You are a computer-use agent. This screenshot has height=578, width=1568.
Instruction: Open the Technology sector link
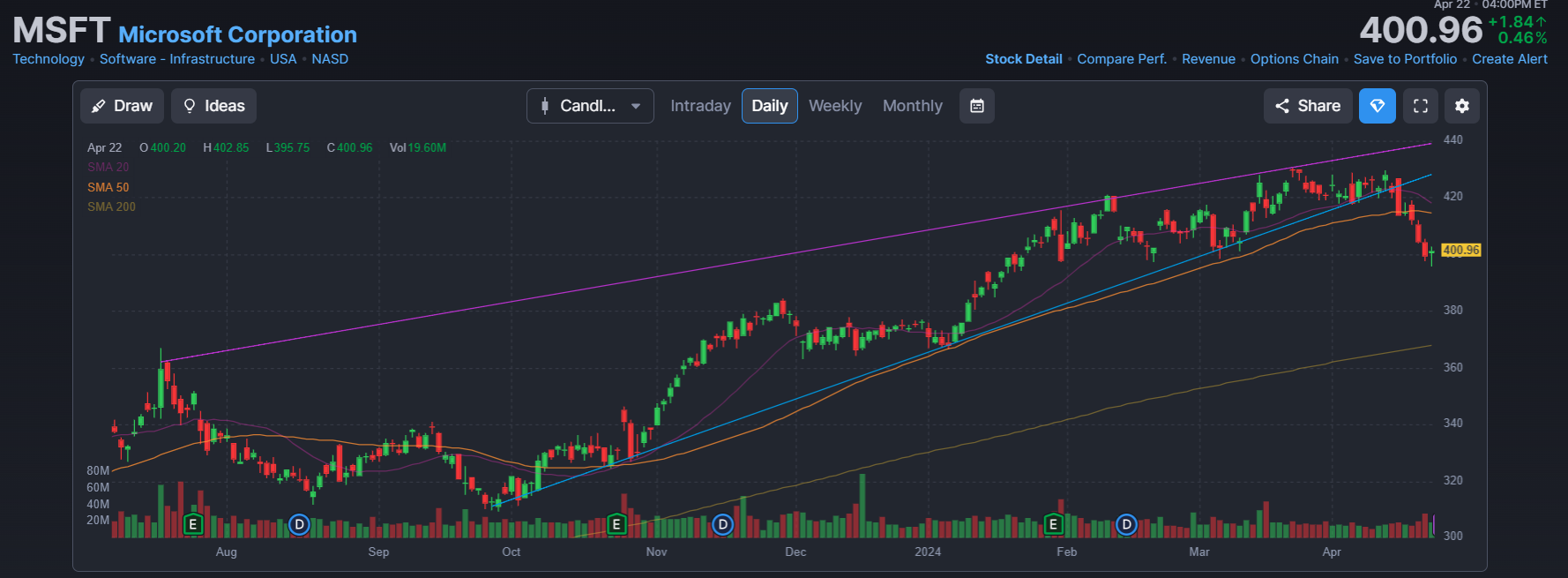(x=49, y=59)
